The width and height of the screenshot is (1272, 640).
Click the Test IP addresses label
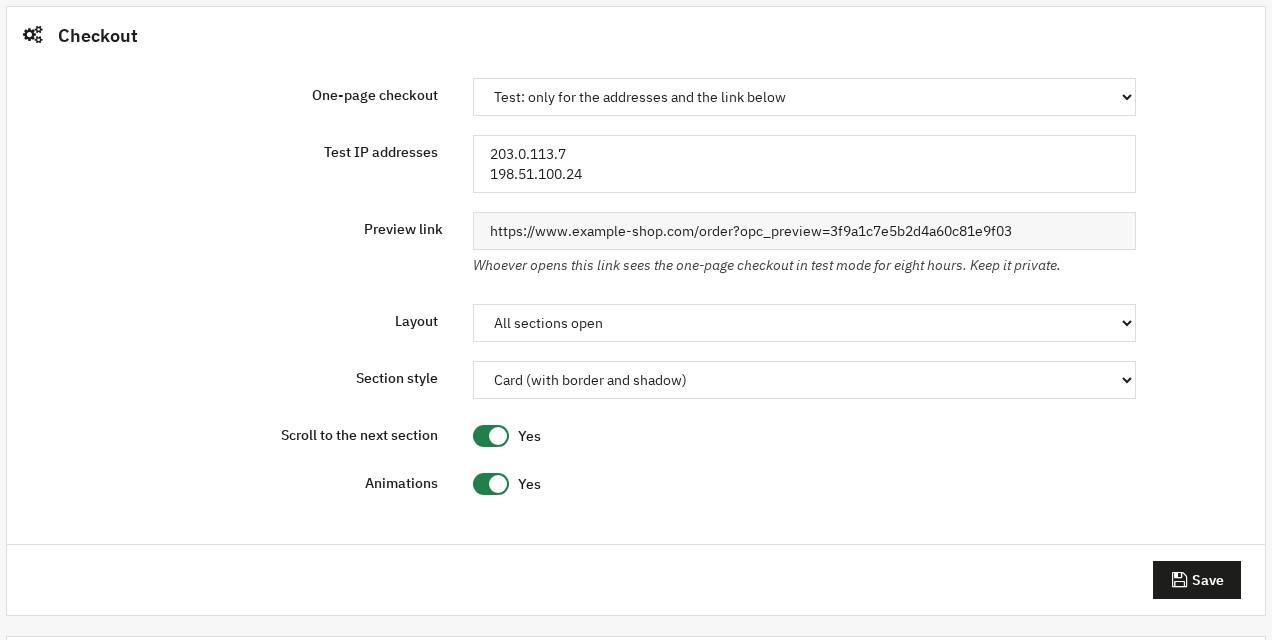tap(381, 153)
